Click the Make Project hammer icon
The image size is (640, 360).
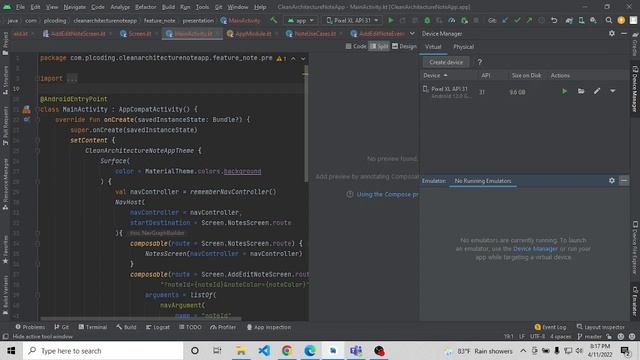coord(273,20)
